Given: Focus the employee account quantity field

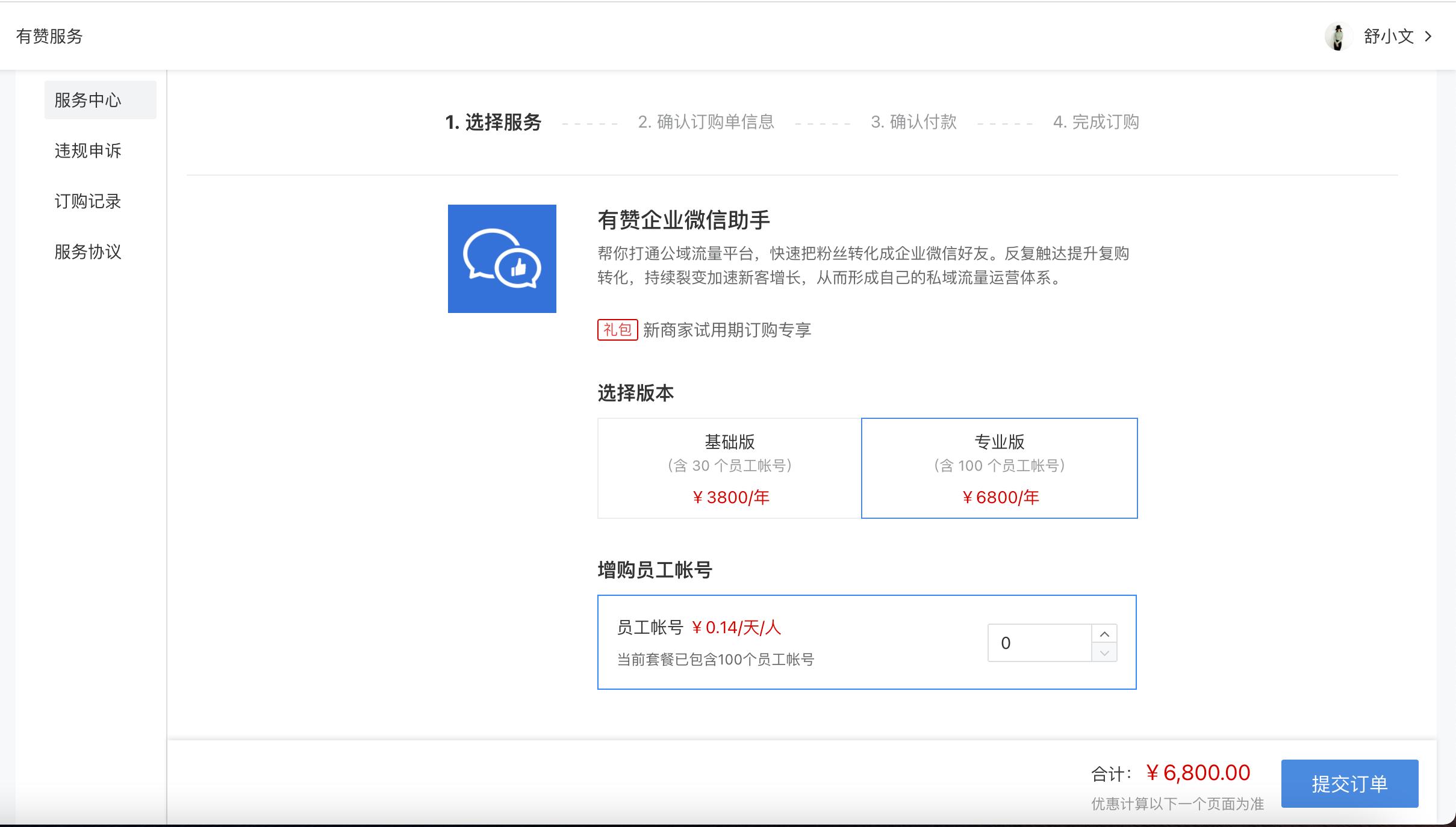Looking at the screenshot, I should [1040, 643].
